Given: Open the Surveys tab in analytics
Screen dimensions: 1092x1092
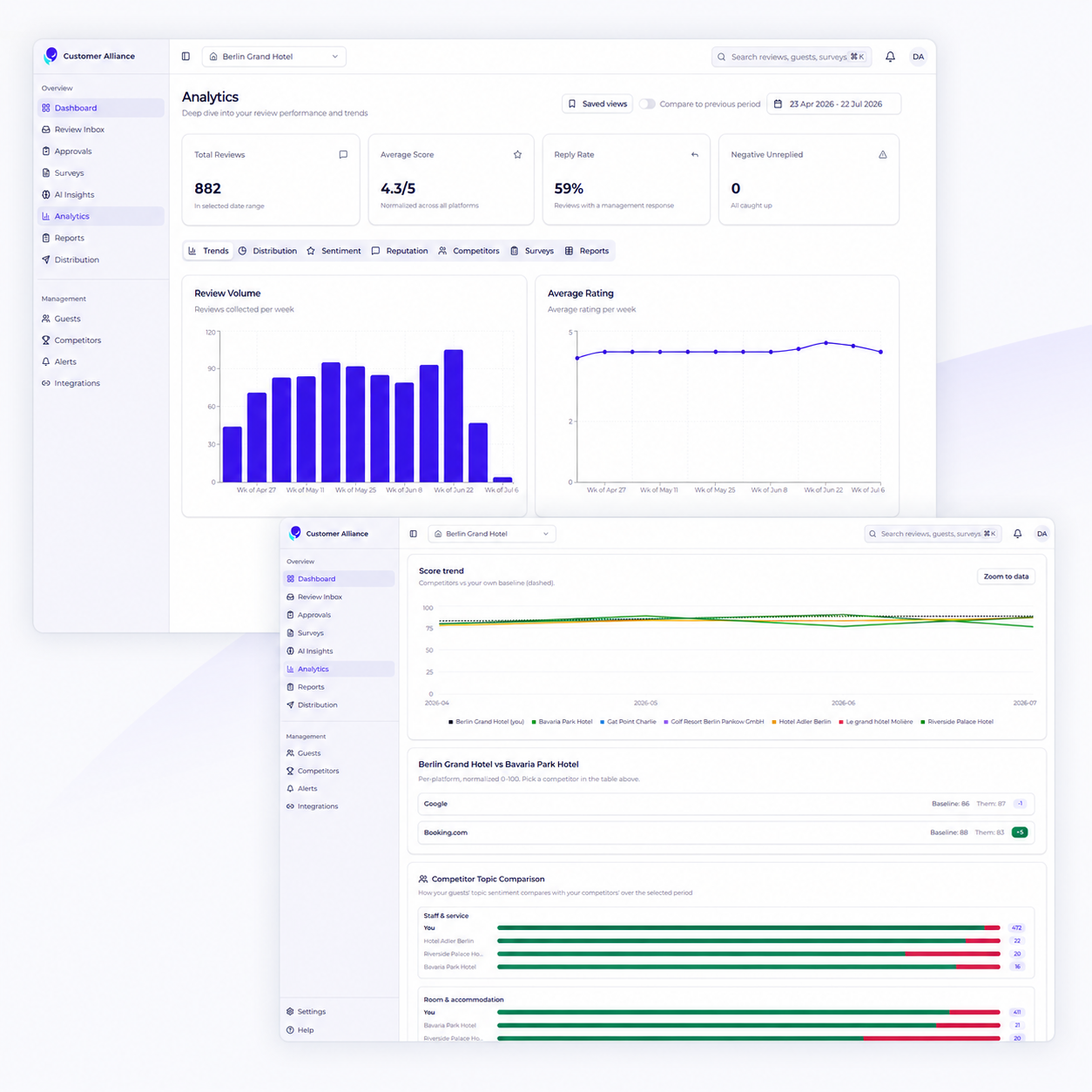Looking at the screenshot, I should pos(532,251).
